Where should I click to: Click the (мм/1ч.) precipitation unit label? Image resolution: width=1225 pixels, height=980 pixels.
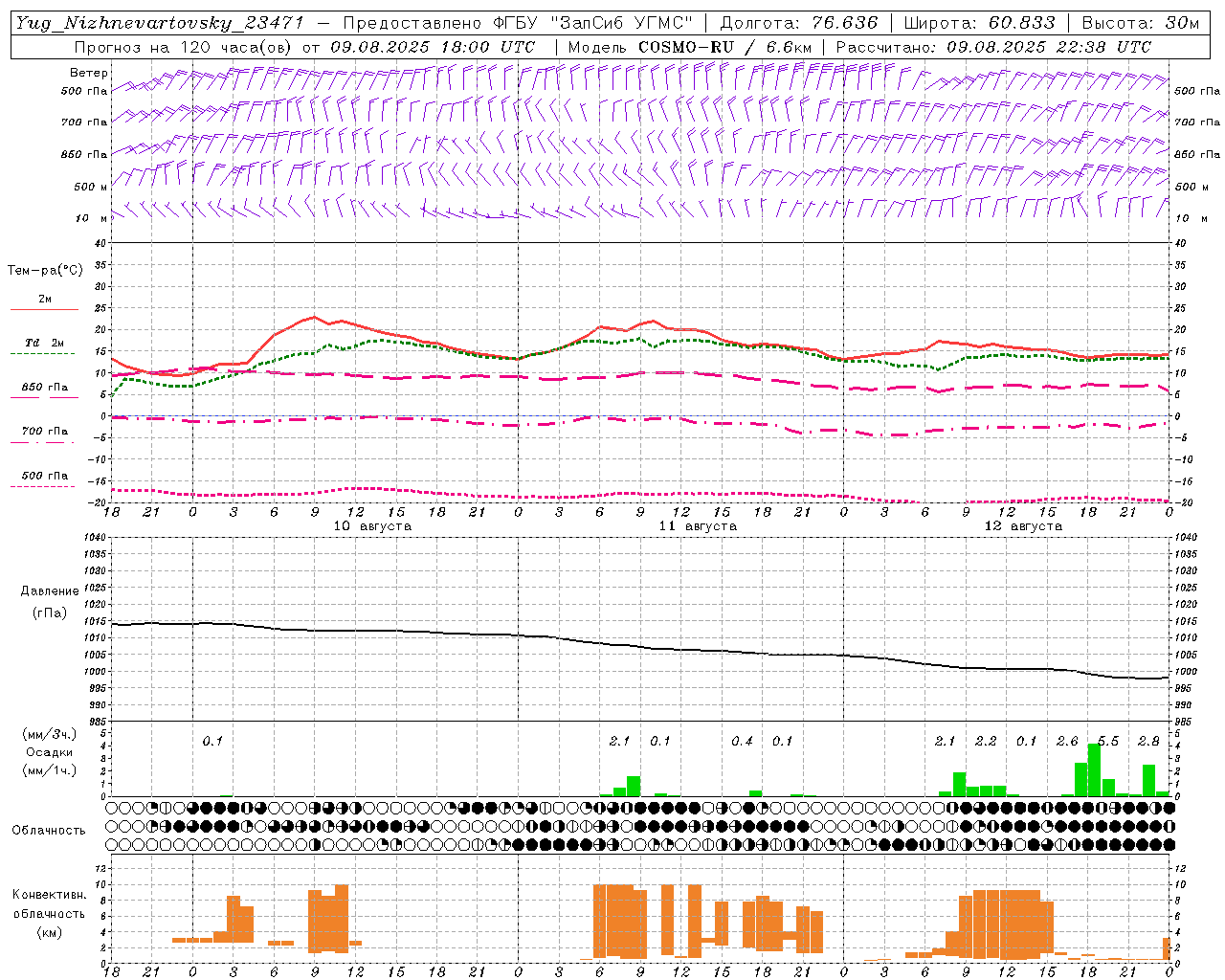(50, 770)
